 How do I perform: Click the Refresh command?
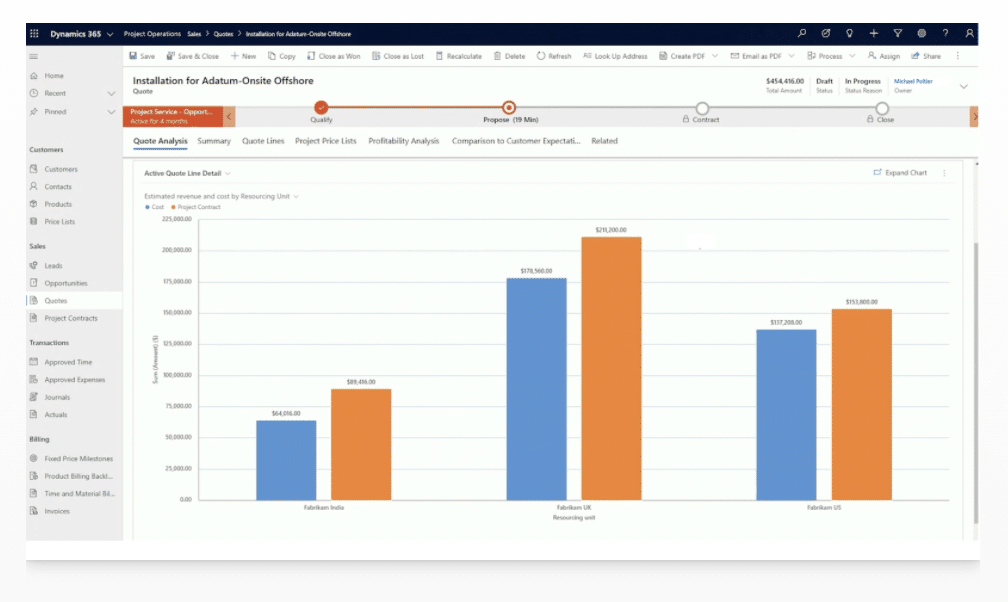554,56
